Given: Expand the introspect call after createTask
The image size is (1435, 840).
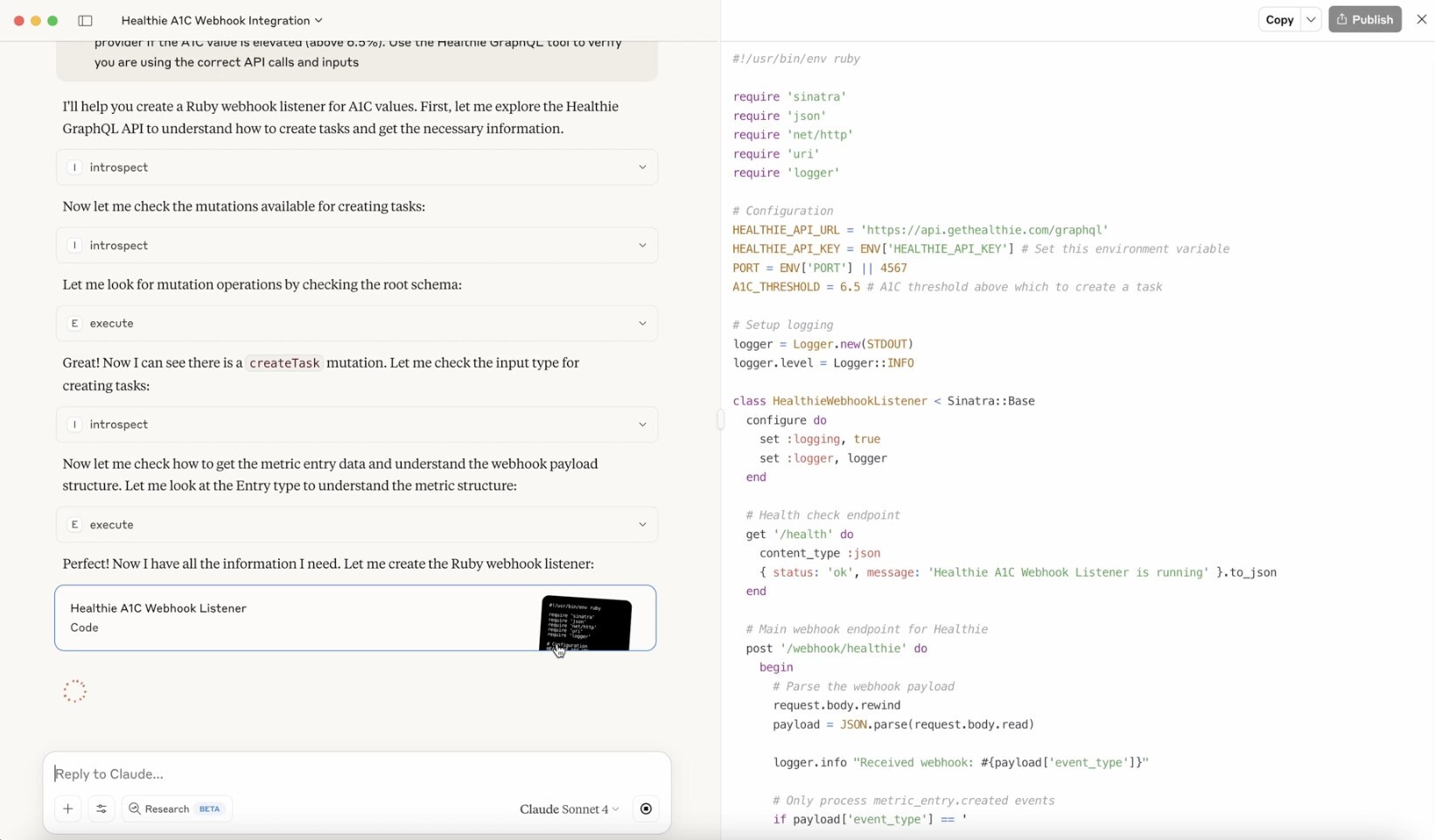Looking at the screenshot, I should click(x=356, y=424).
